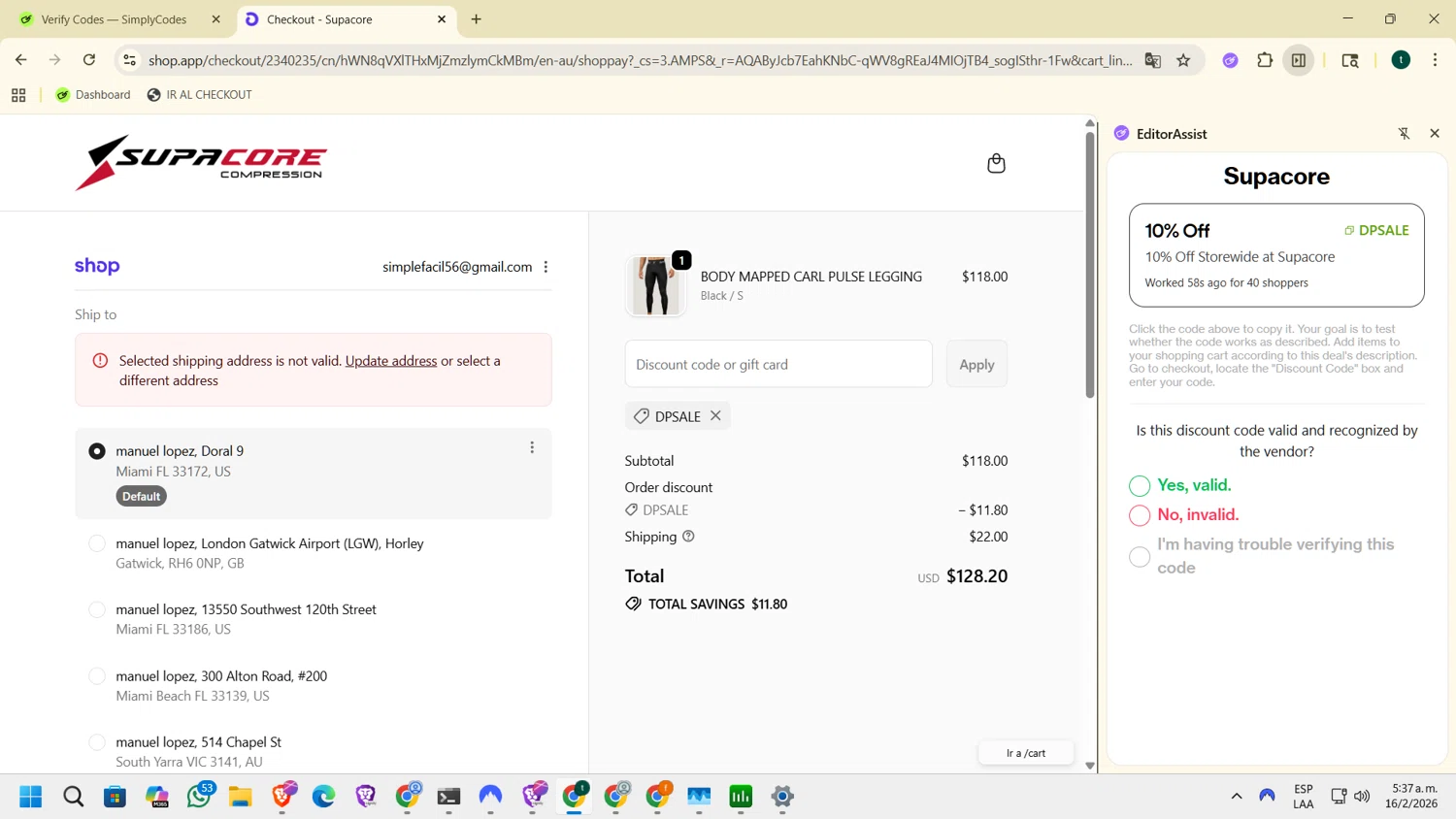
Task: Open the shopping bag cart icon
Action: (996, 163)
